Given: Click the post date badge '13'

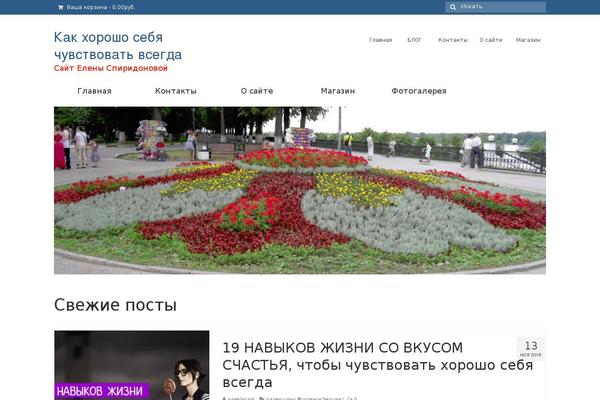Looking at the screenshot, I should (x=531, y=348).
